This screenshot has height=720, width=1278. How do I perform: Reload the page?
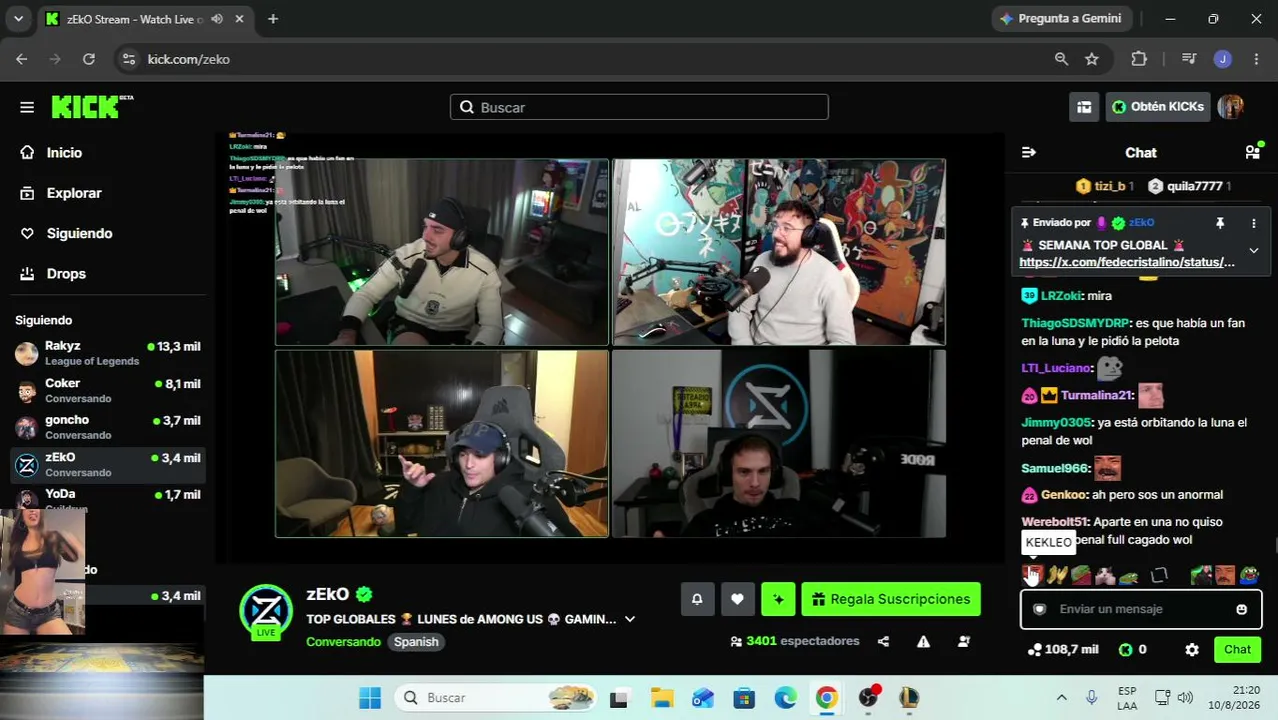click(x=89, y=59)
